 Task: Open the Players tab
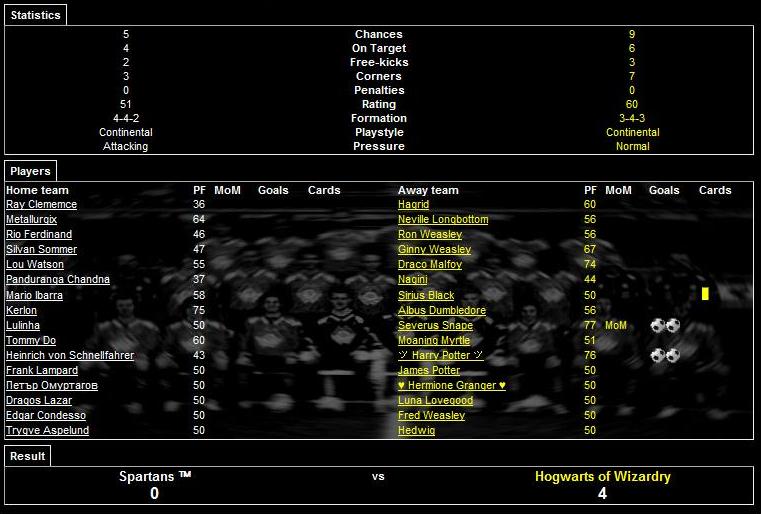[x=30, y=171]
